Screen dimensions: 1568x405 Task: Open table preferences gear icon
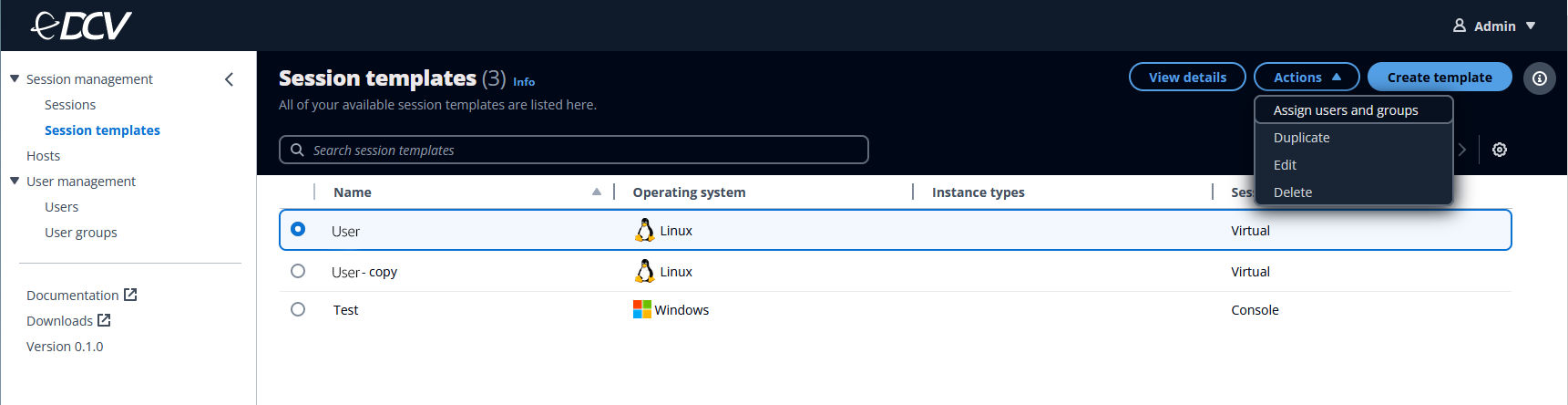point(1499,150)
